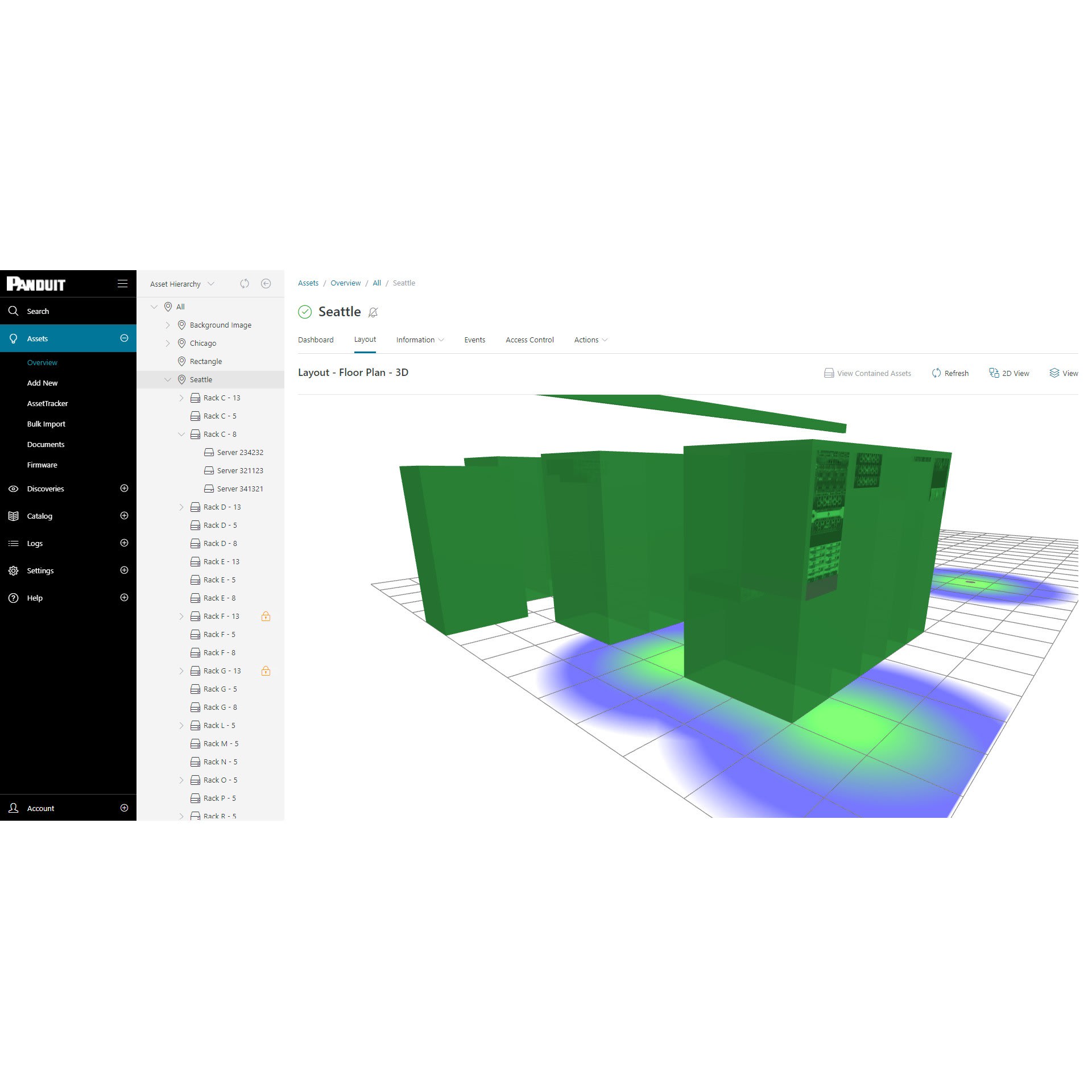Open the Events tab
This screenshot has width=1092, height=1092.
point(474,340)
